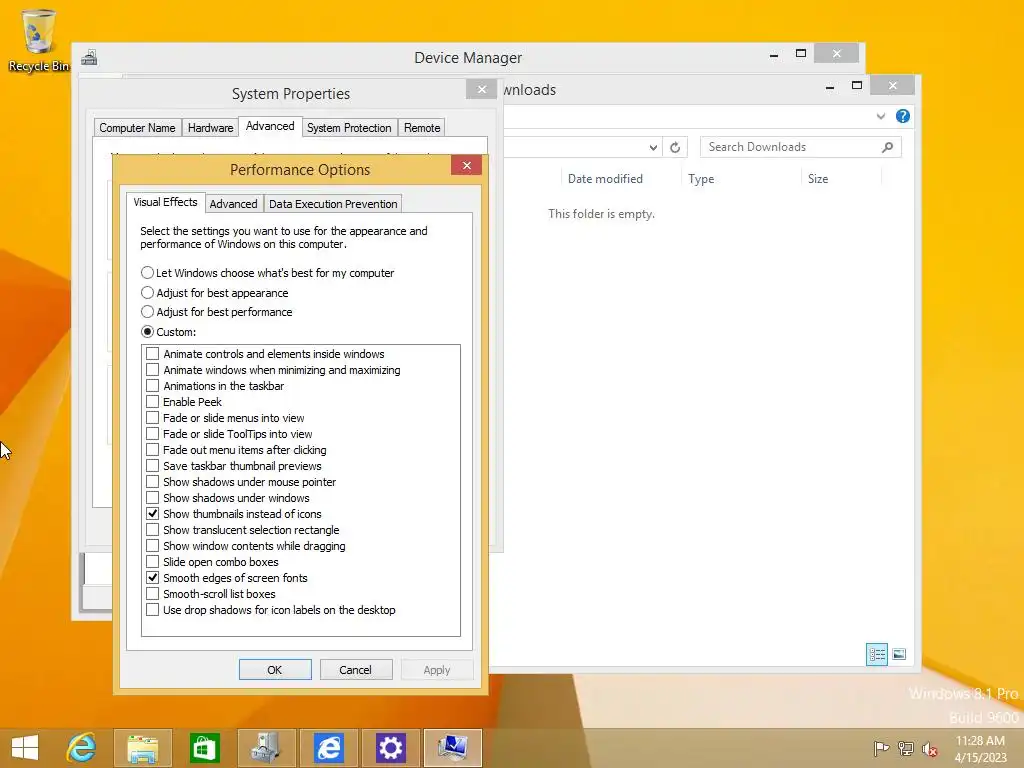This screenshot has width=1024, height=768.
Task: Open the network tray icon
Action: point(906,748)
